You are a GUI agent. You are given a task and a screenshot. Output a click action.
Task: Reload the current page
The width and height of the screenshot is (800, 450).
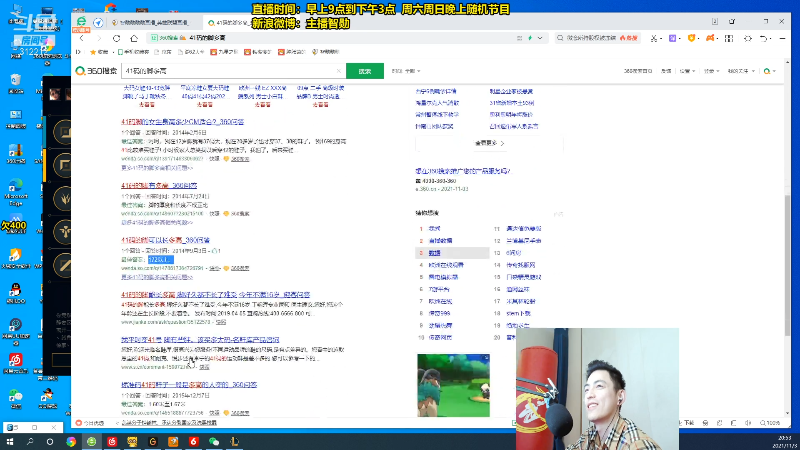point(116,38)
